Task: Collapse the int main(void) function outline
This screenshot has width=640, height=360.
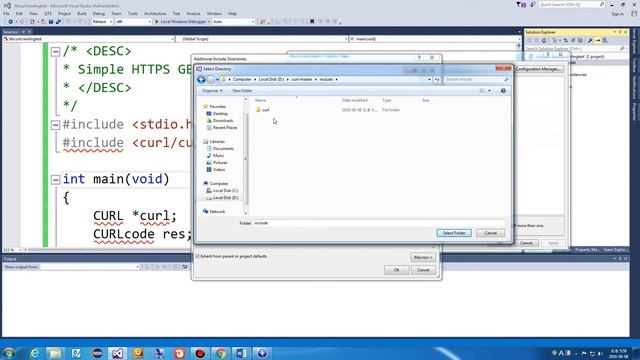Action: pos(56,180)
